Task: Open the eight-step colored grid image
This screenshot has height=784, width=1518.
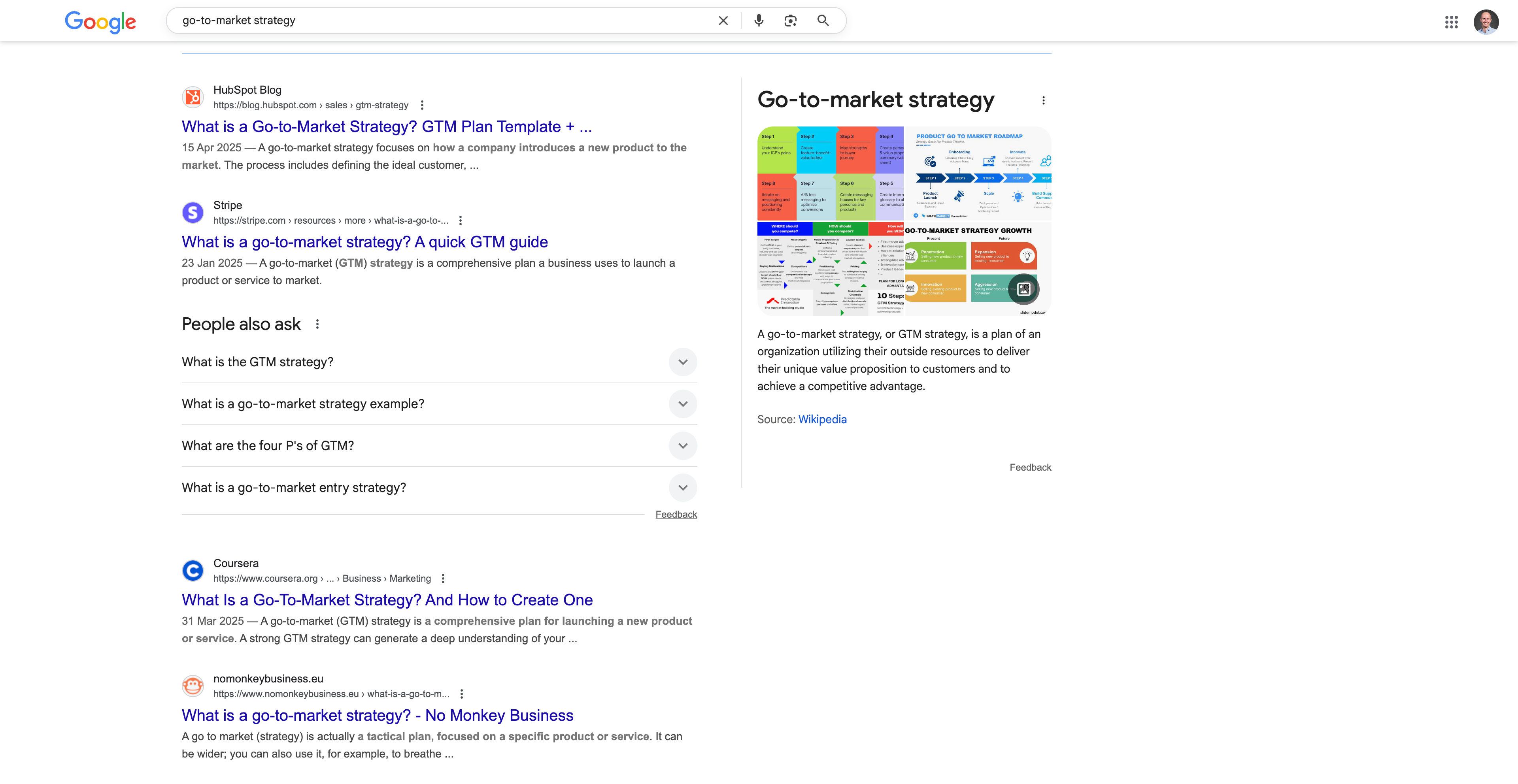Action: click(x=830, y=173)
